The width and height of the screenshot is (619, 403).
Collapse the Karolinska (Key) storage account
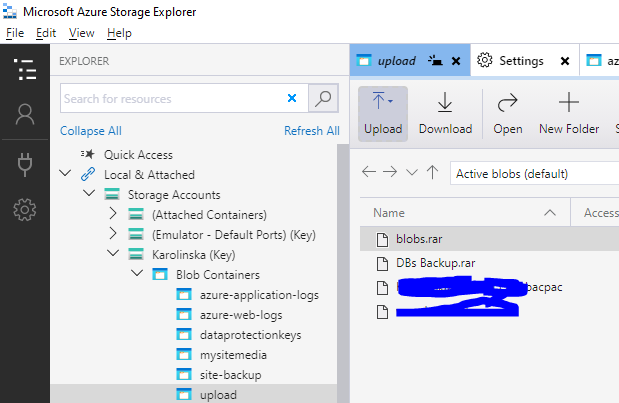[x=113, y=254]
